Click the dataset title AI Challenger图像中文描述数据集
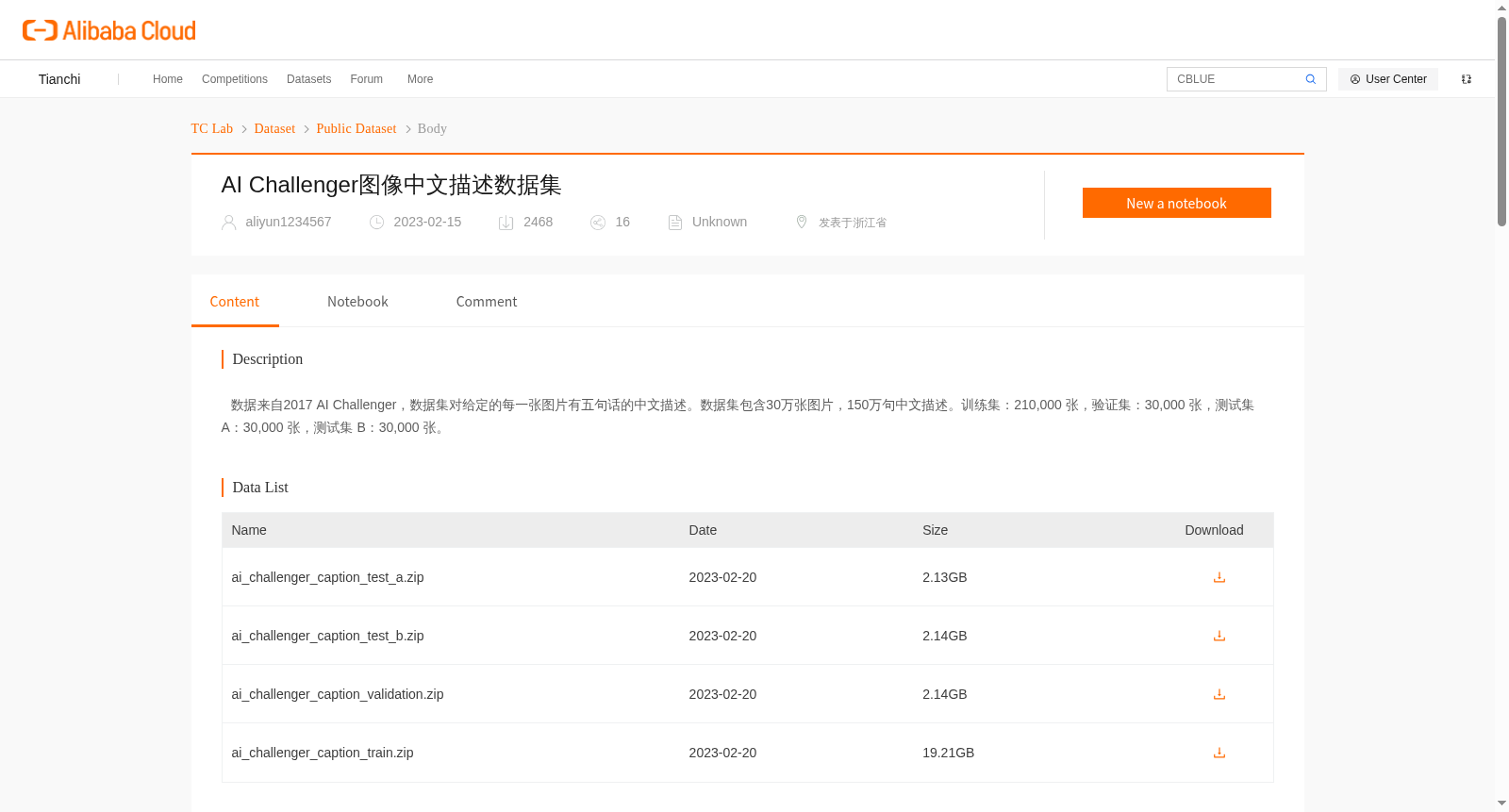The width and height of the screenshot is (1509, 812). (x=391, y=185)
